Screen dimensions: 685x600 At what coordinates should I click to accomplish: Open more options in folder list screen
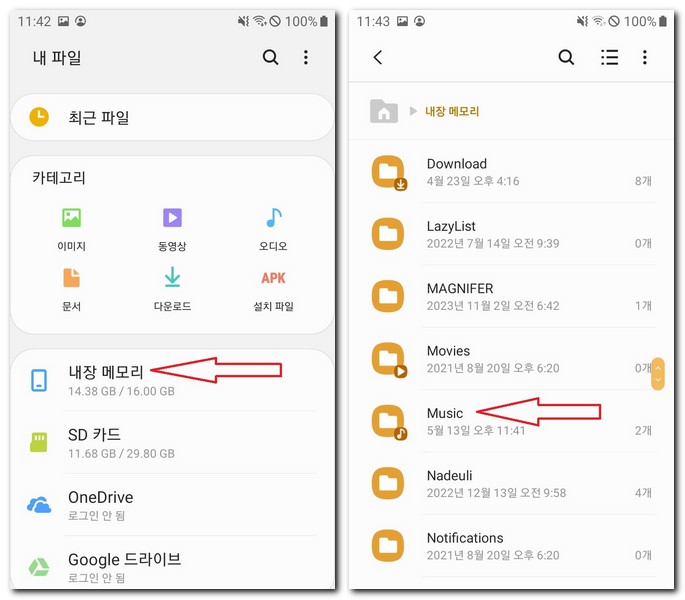click(x=645, y=57)
